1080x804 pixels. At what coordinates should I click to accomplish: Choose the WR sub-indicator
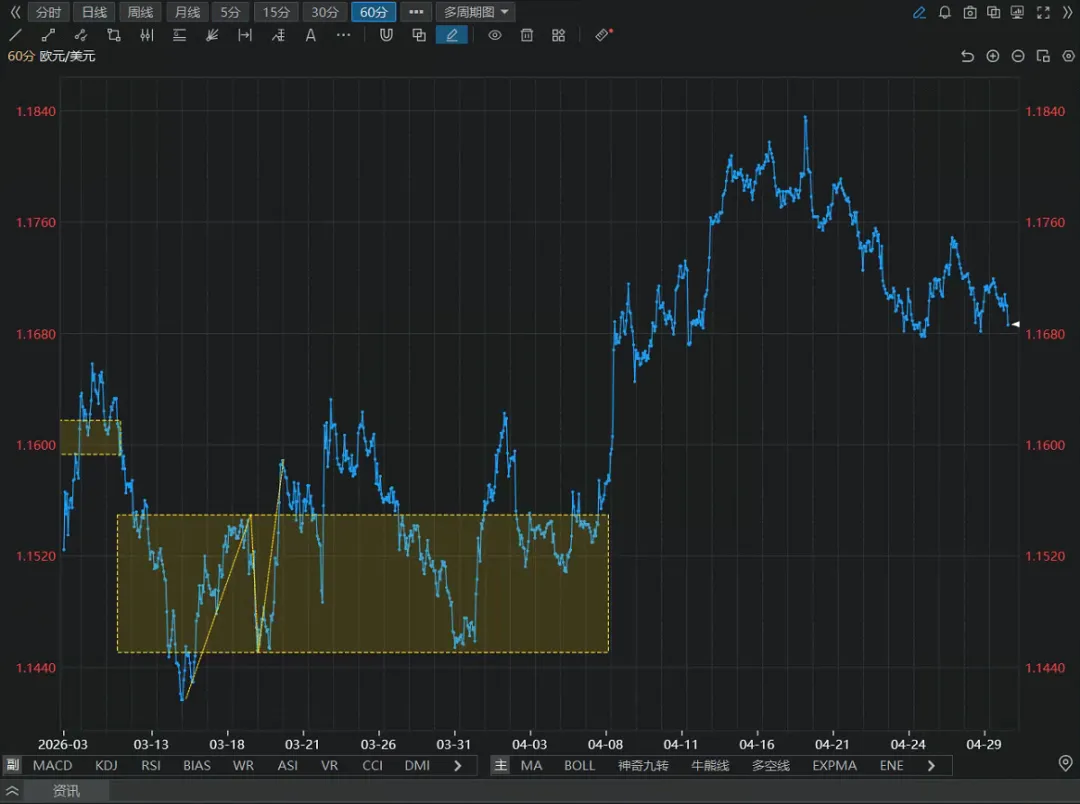[243, 765]
